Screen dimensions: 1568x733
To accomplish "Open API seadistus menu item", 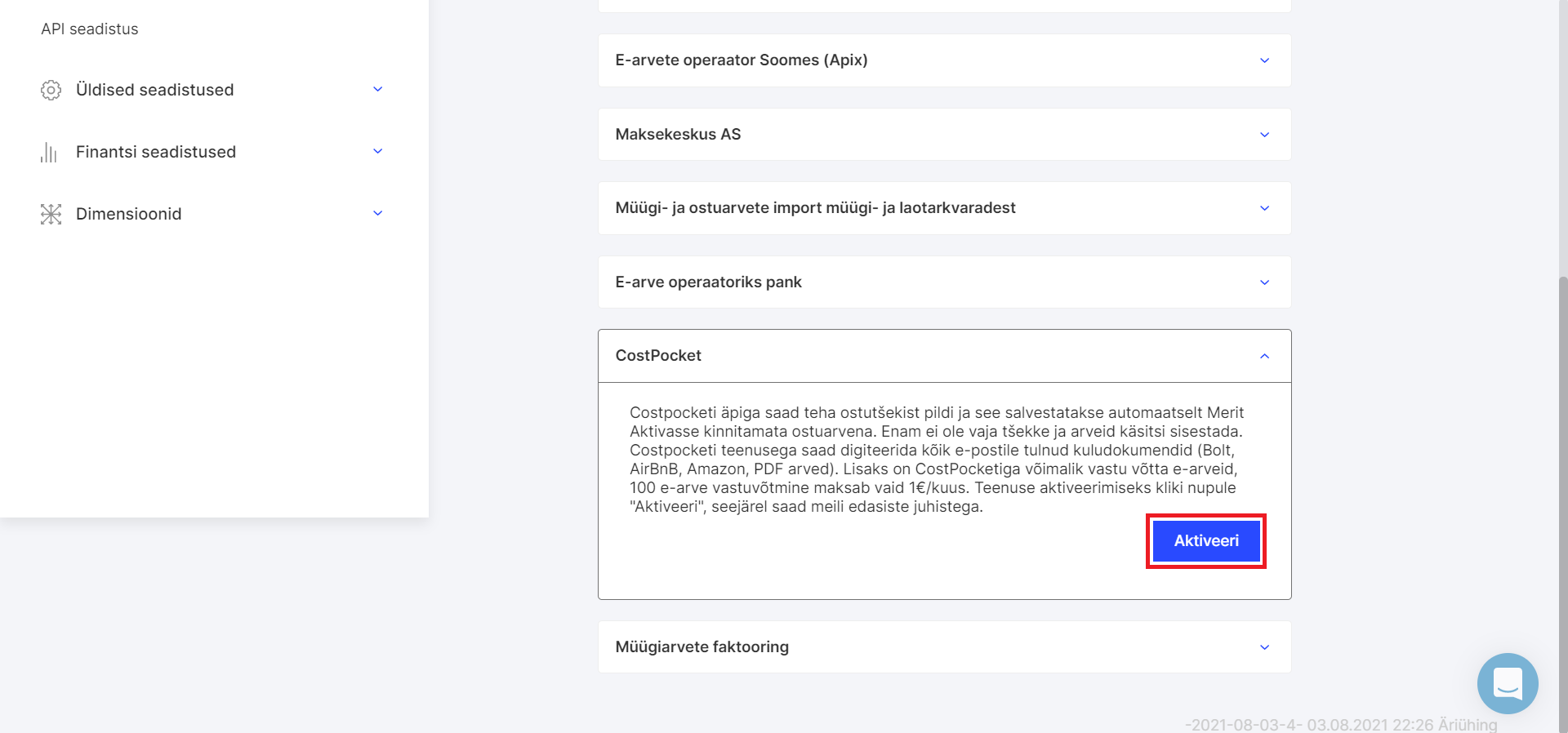I will 90,29.
